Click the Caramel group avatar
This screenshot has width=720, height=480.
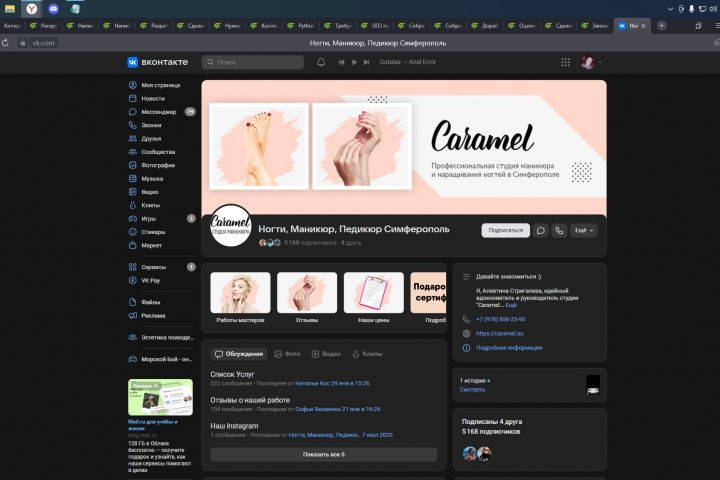tap(231, 226)
